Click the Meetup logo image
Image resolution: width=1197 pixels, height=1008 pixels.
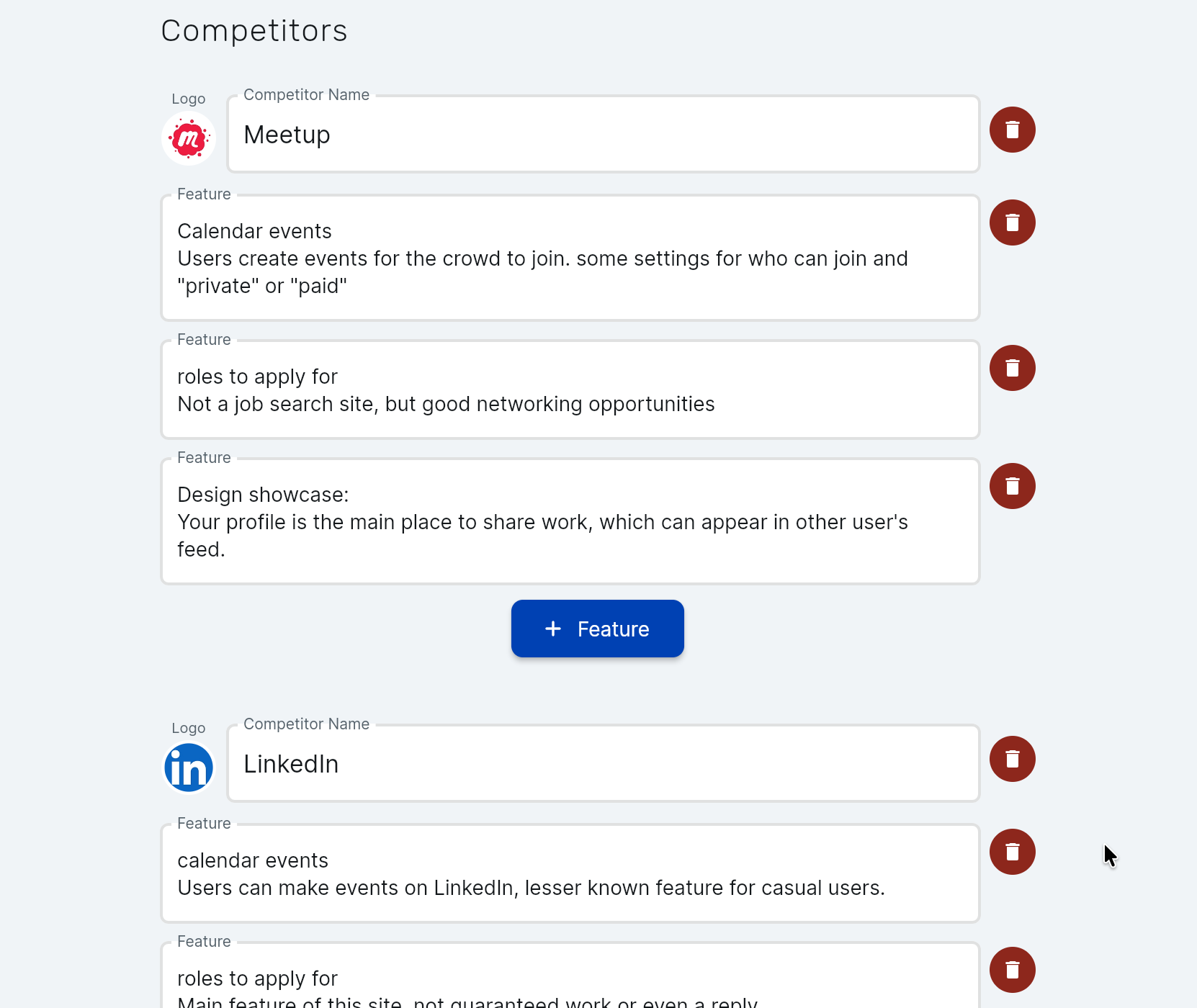click(189, 138)
